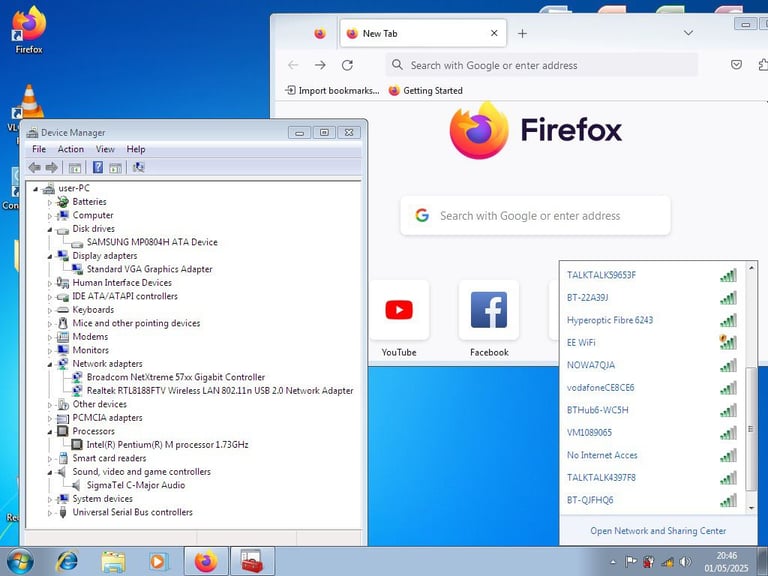The height and width of the screenshot is (576, 768).
Task: Select the New Tab tab in Firefox
Action: click(423, 33)
